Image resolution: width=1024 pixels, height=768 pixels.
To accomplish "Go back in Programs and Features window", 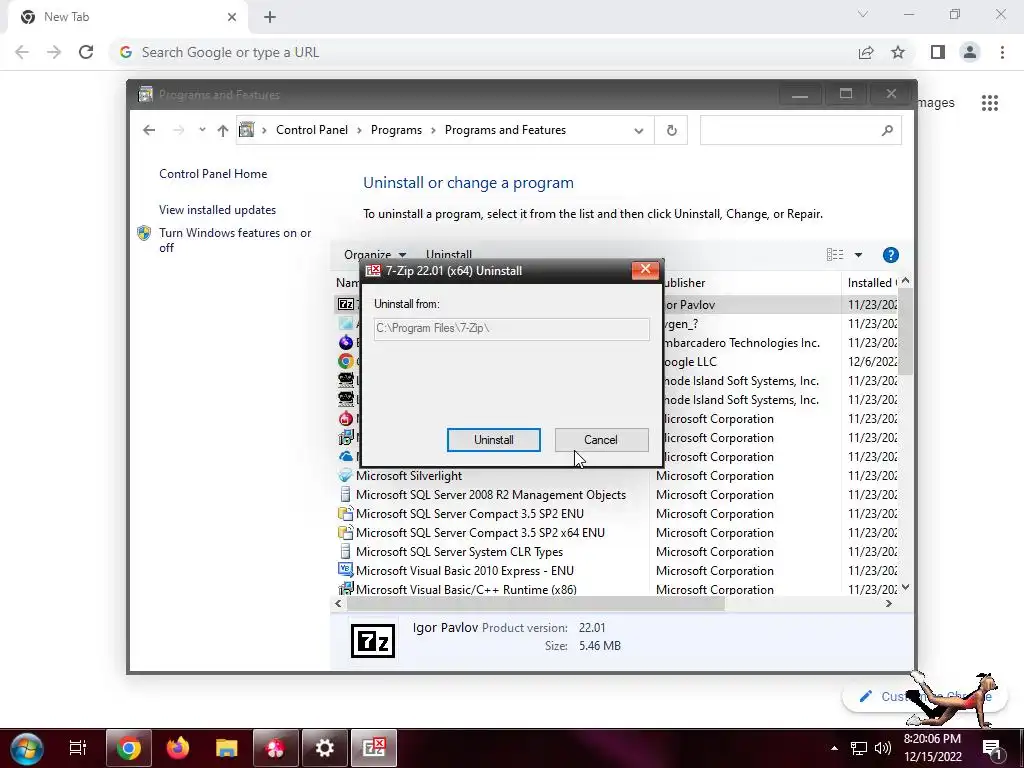I will coord(149,130).
